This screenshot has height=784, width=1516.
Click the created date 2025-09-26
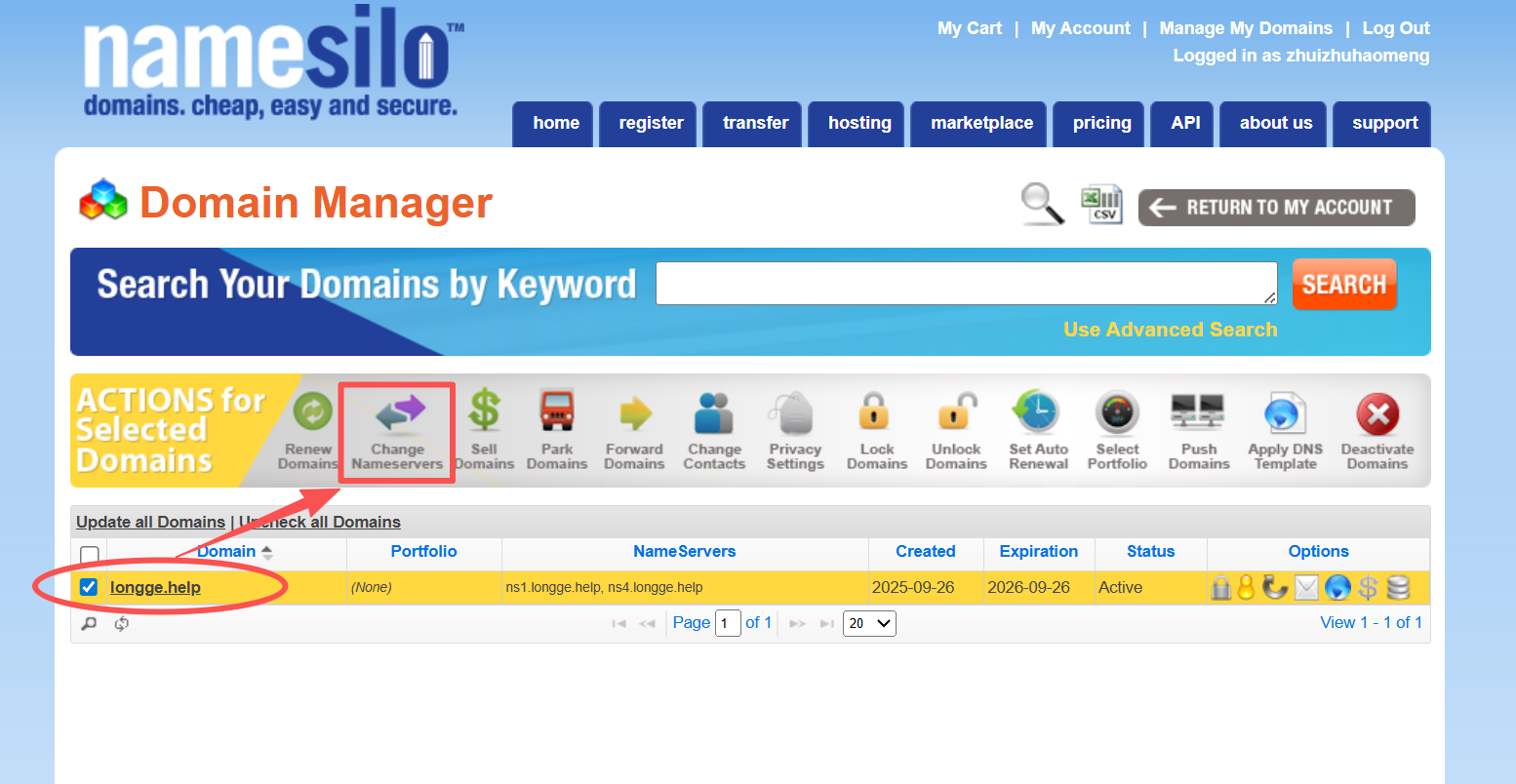coord(913,587)
